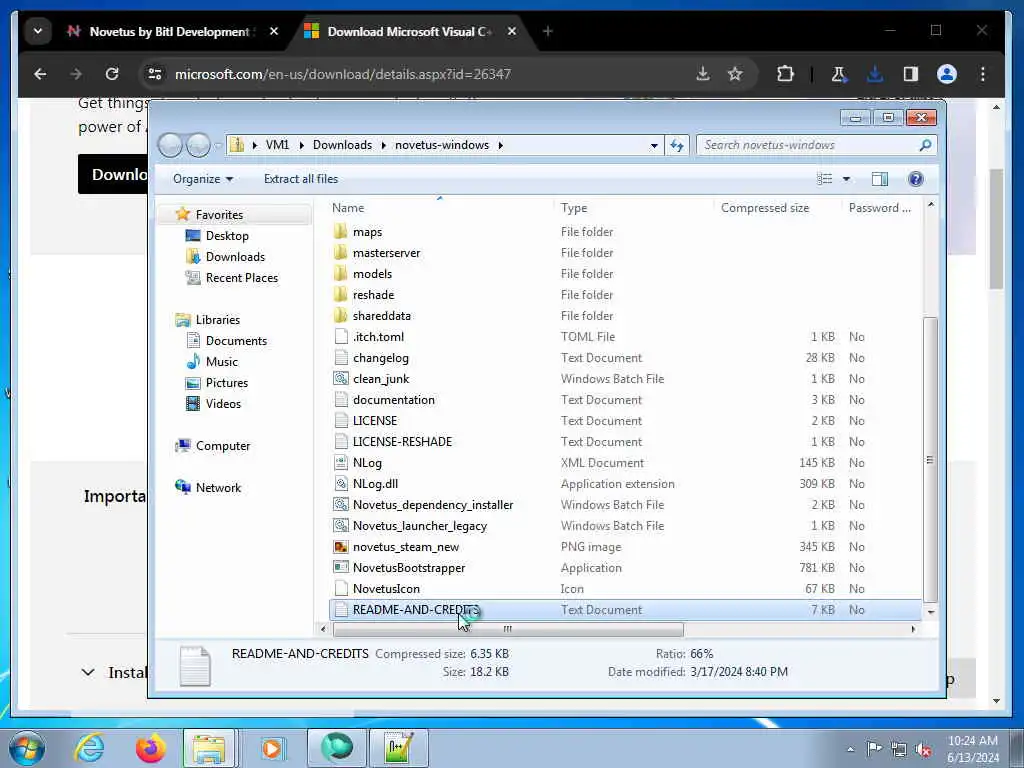Click the microsoft.com address bar URL
1024x768 pixels.
(343, 74)
